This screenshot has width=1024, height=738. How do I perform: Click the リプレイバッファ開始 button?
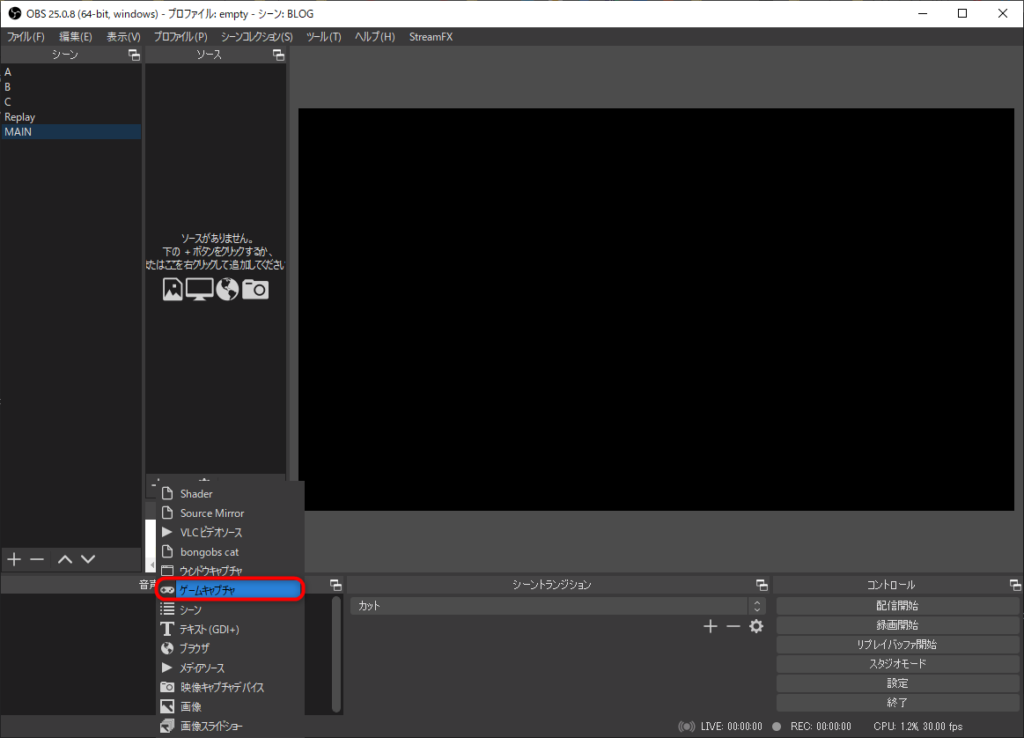(897, 645)
